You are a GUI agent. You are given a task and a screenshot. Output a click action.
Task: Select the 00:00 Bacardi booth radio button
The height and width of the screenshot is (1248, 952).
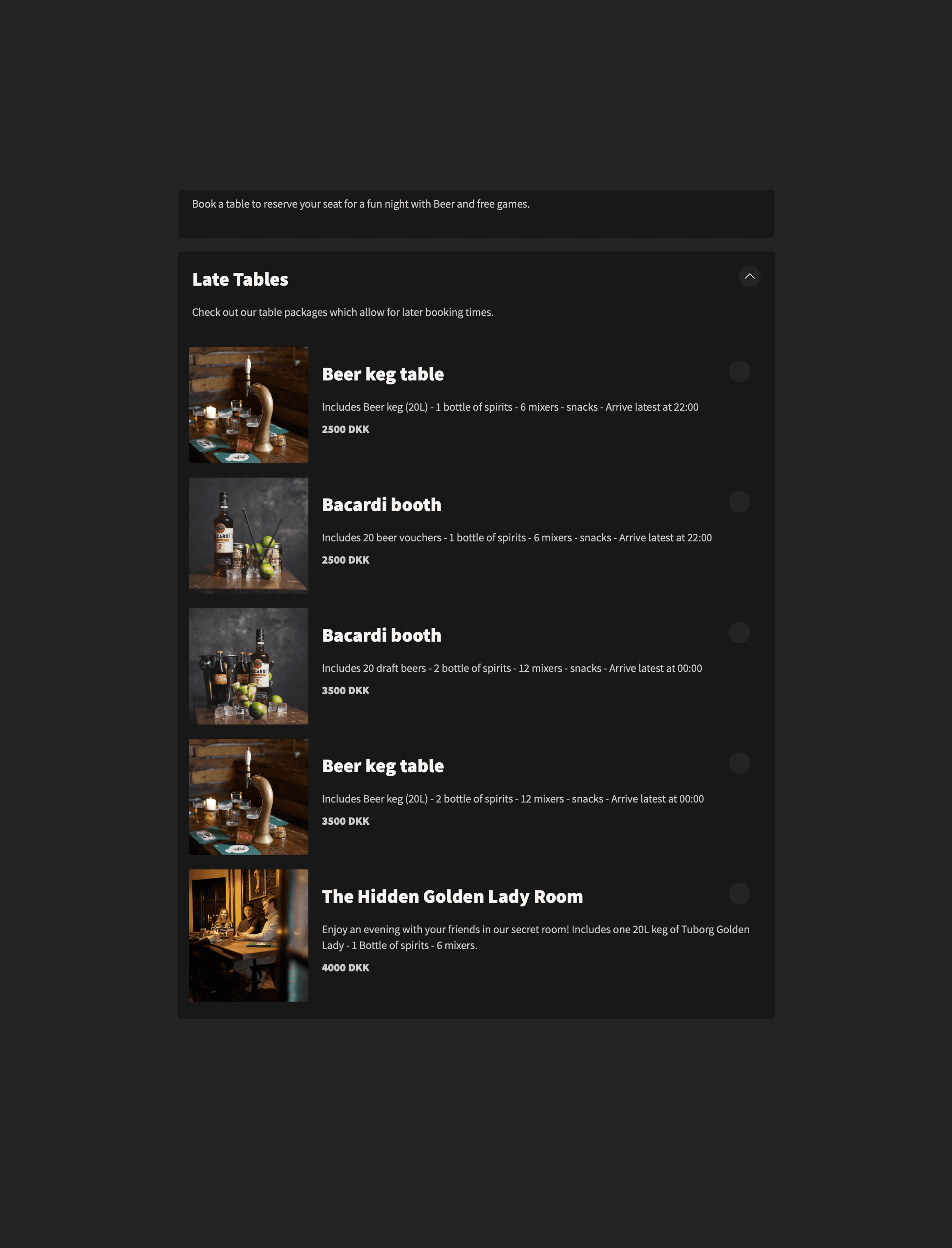coord(739,633)
